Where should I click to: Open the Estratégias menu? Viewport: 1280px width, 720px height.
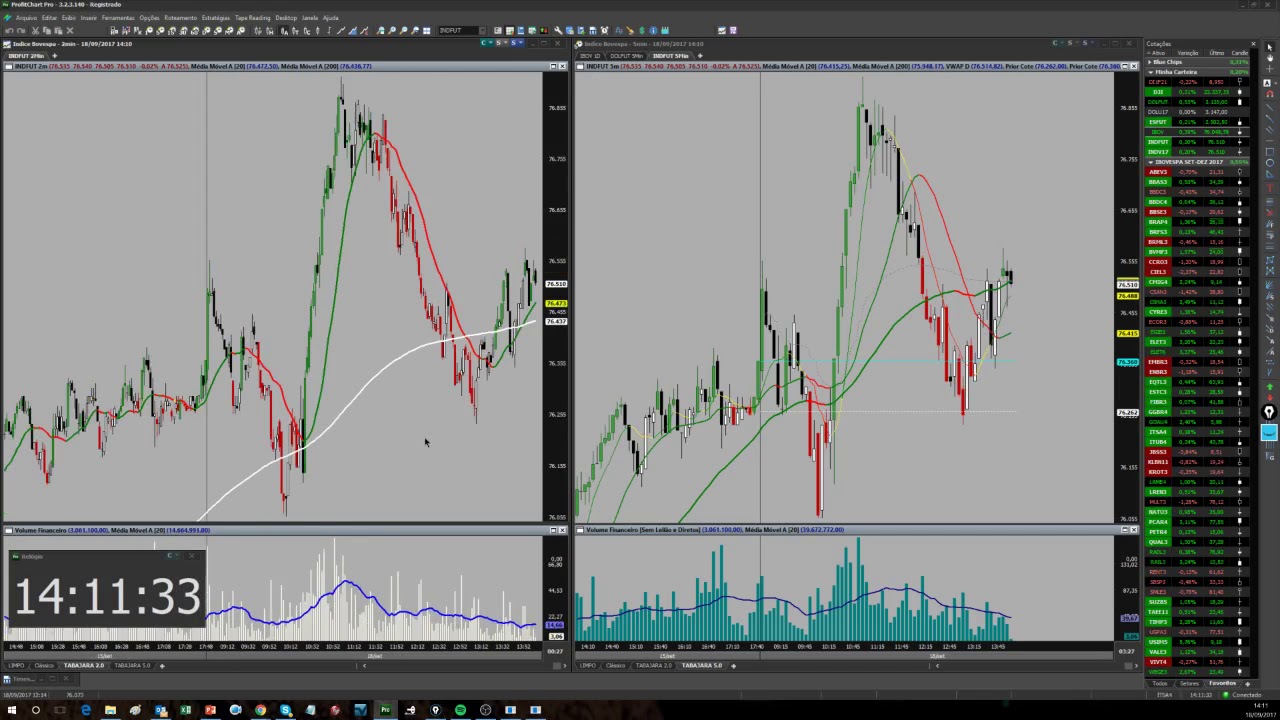tap(216, 18)
